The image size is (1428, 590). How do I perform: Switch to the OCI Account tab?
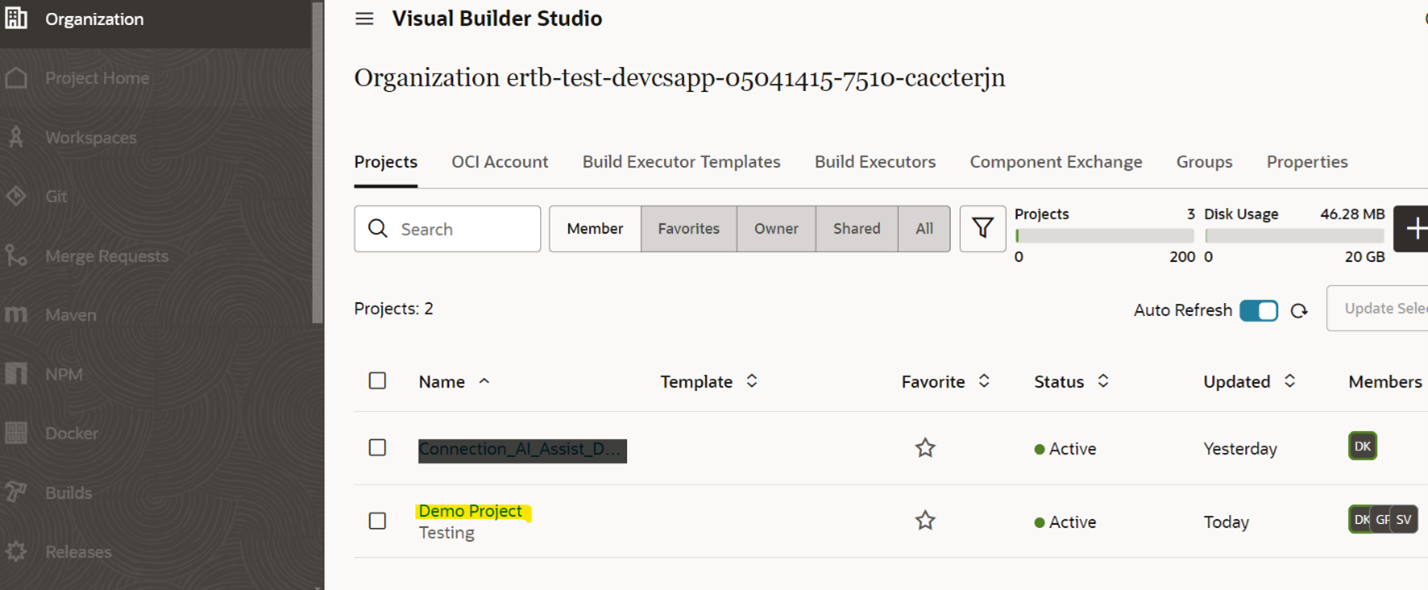(x=499, y=162)
